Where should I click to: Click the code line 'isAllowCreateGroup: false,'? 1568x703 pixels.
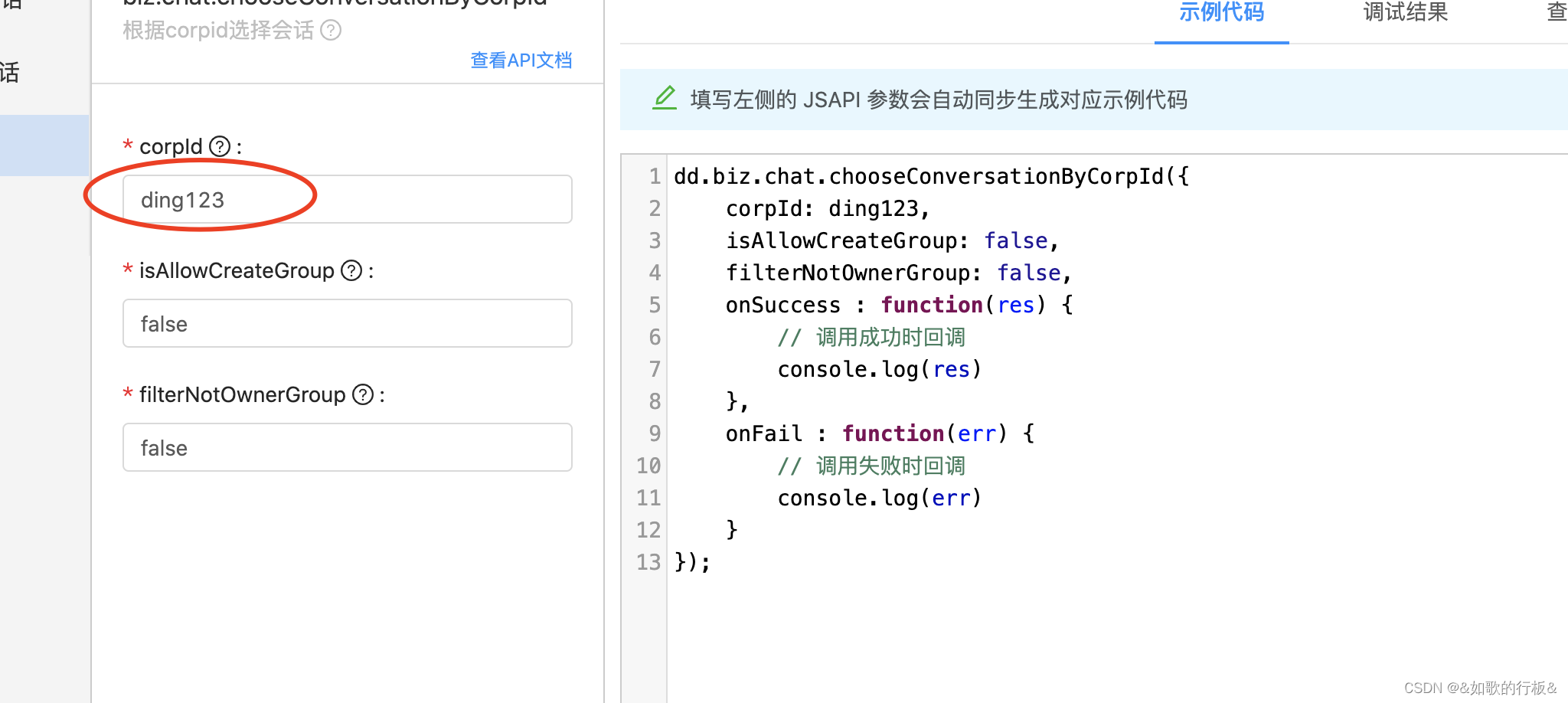click(x=892, y=240)
